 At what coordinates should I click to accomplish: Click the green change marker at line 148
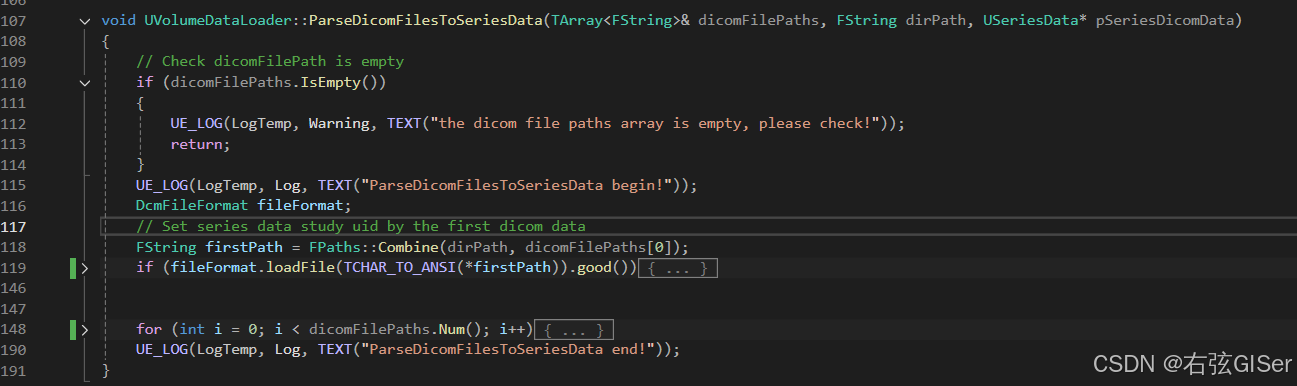(73, 329)
